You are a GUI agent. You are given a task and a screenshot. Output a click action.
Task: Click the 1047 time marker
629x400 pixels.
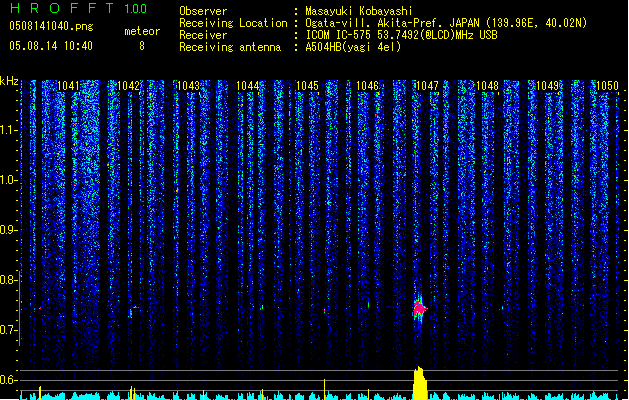[427, 86]
